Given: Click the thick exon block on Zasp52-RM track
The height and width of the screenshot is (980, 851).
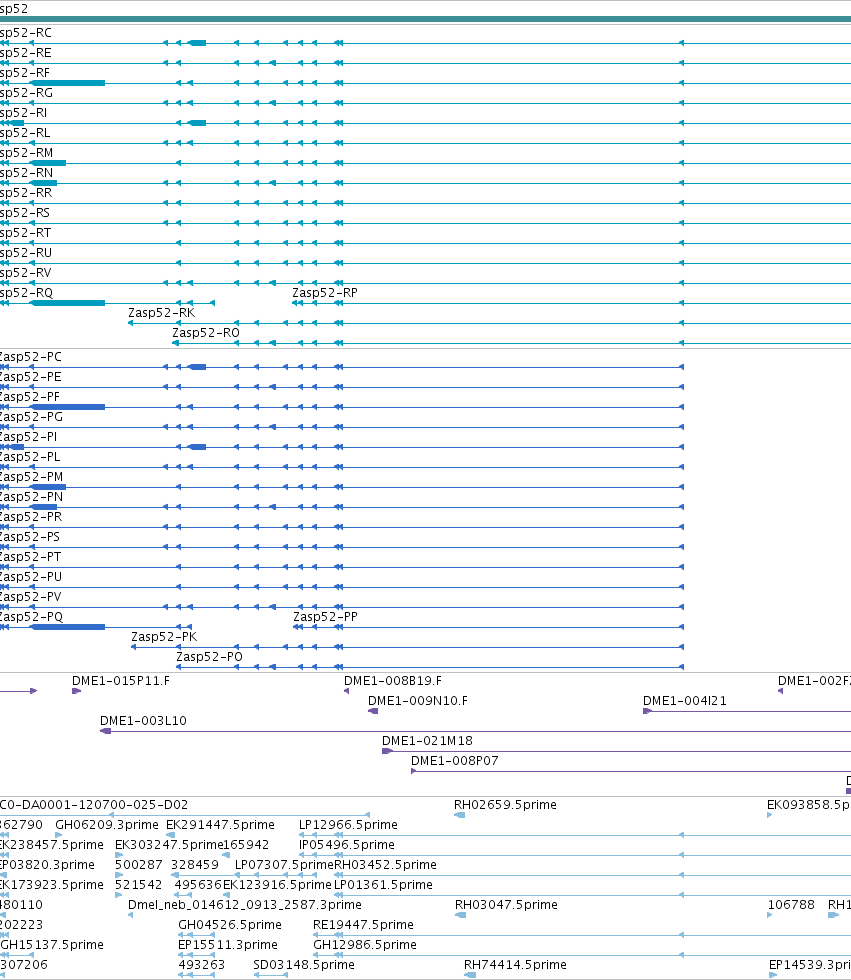Looking at the screenshot, I should 48,163.
